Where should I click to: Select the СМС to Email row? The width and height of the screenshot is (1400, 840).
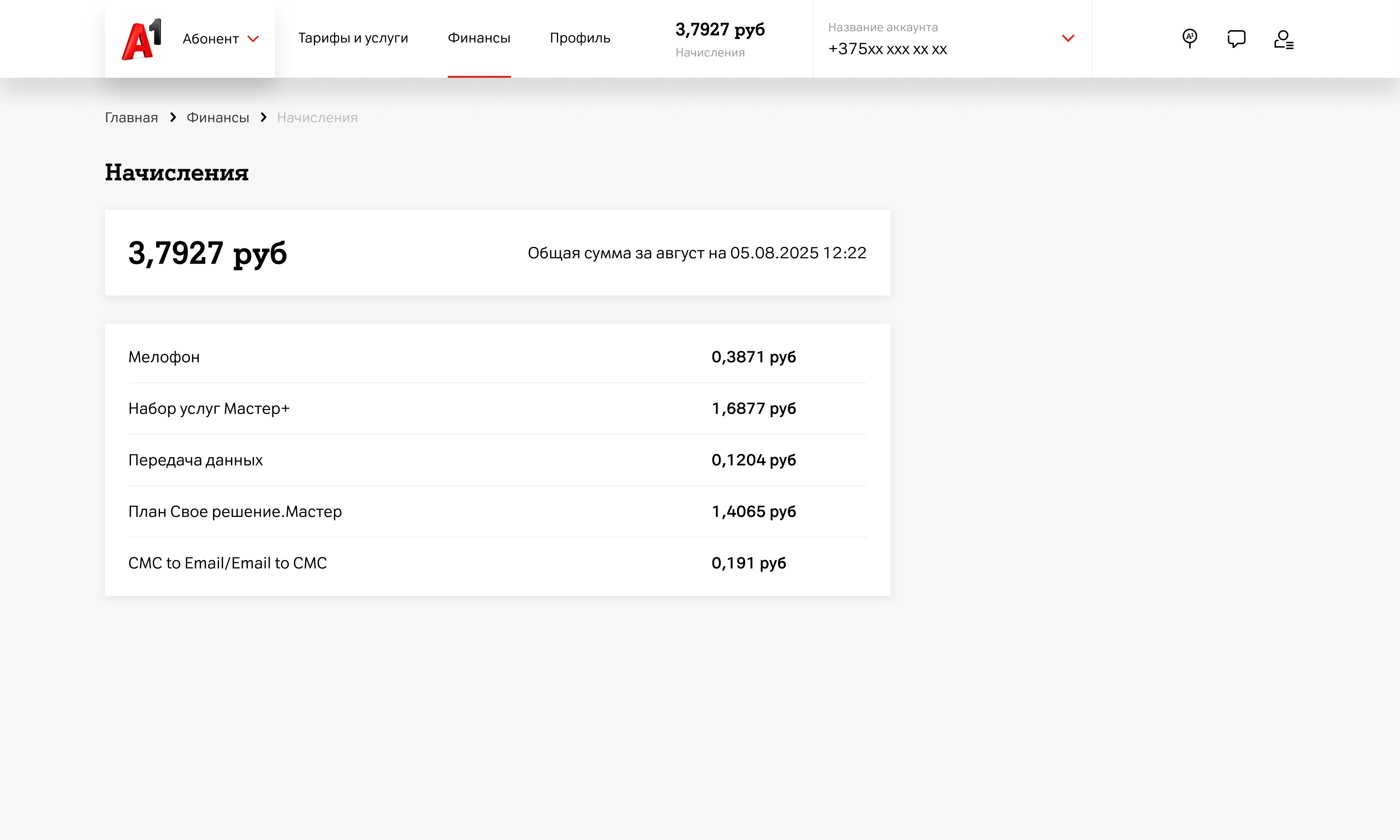227,563
